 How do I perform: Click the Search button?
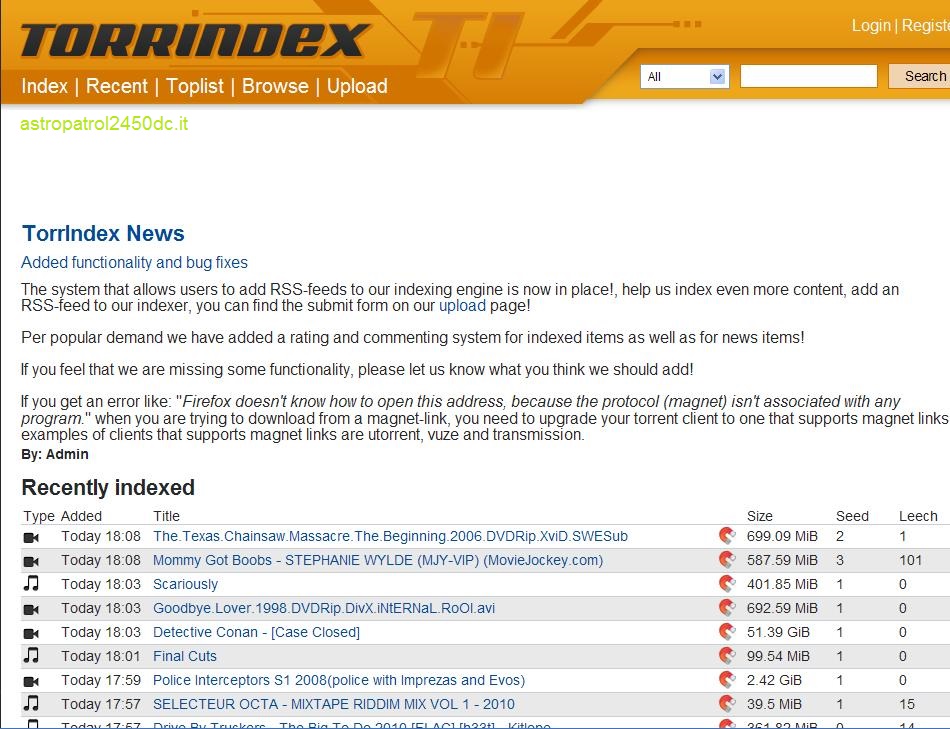[x=919, y=76]
